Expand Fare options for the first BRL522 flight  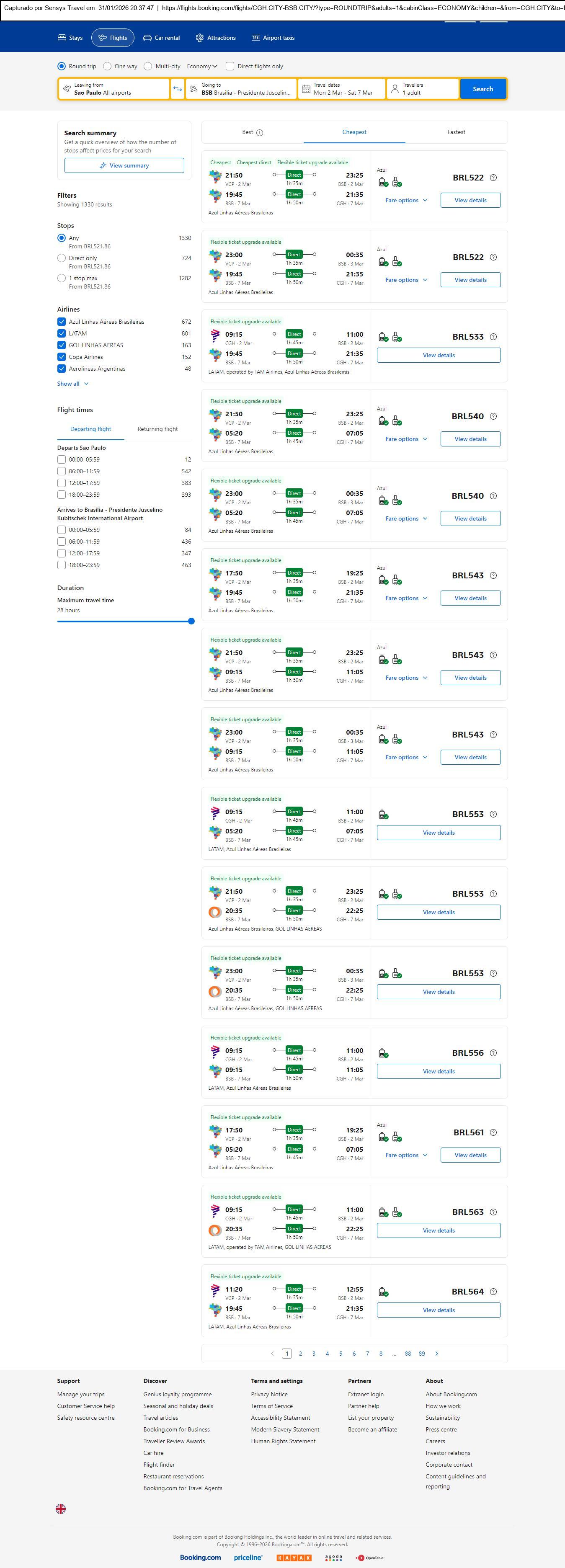406,200
